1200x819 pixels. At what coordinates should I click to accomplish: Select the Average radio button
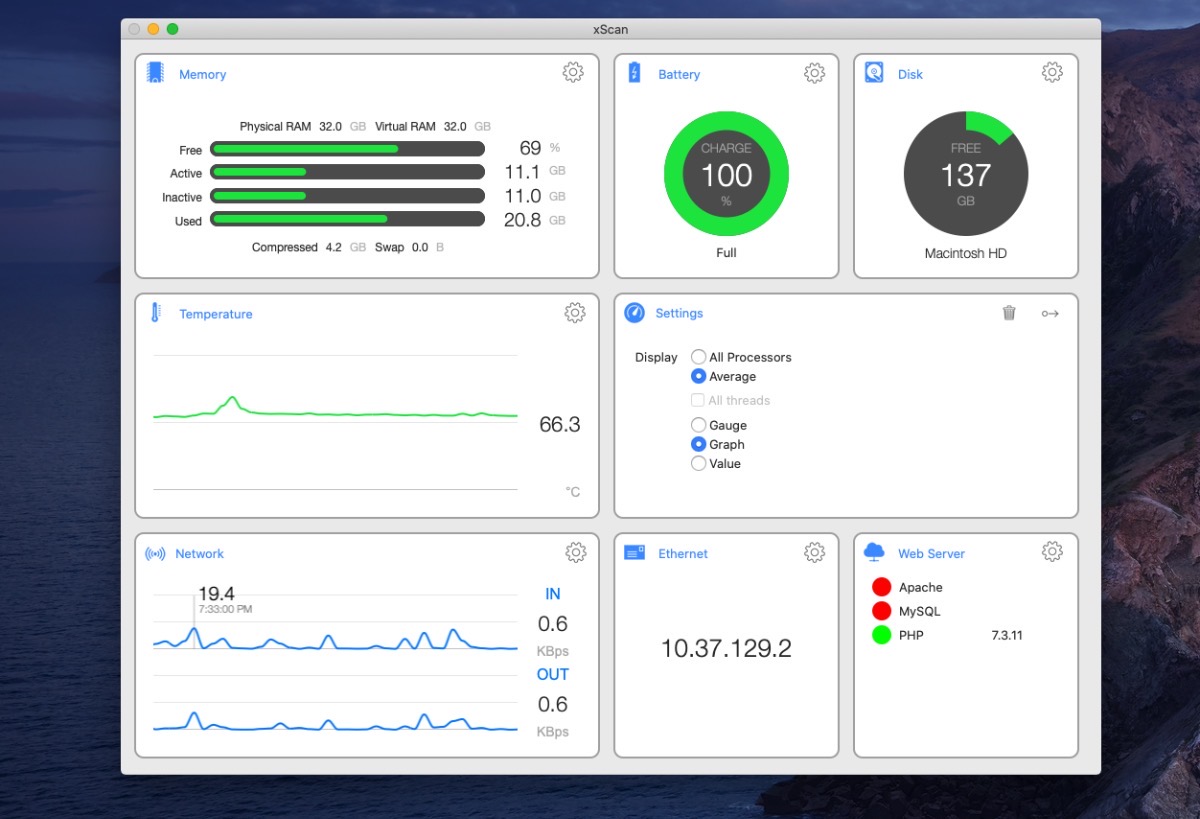pyautogui.click(x=699, y=376)
